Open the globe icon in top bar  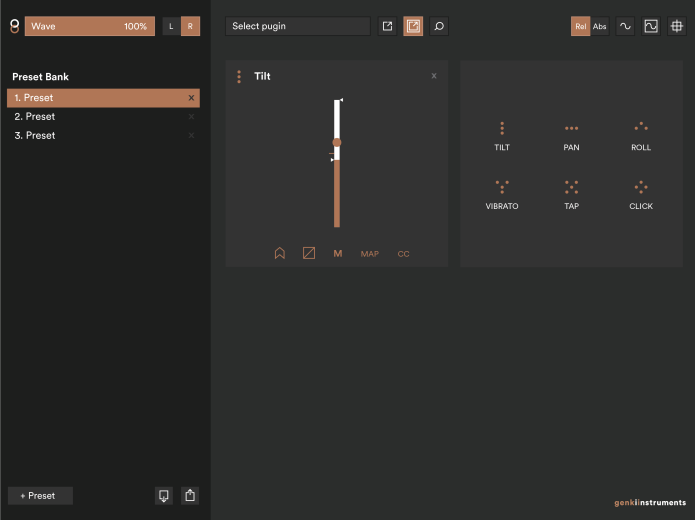(x=677, y=26)
